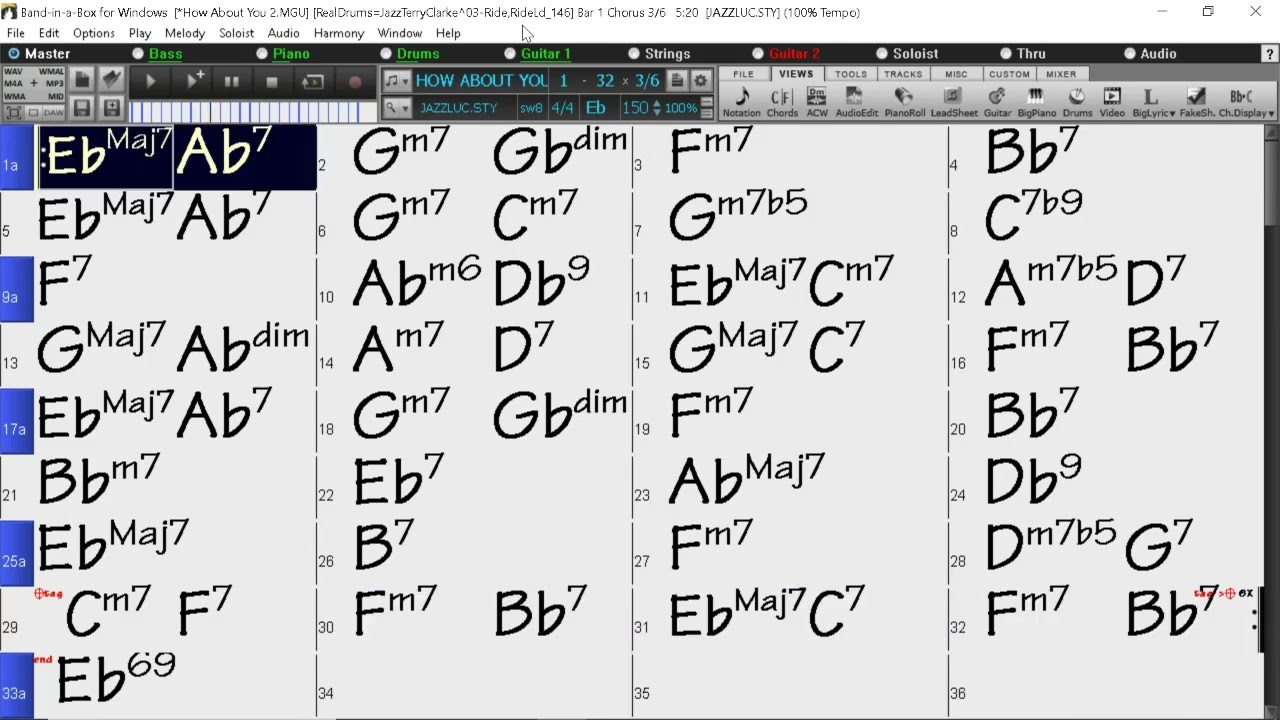The height and width of the screenshot is (720, 1280).
Task: Open the Melody menu
Action: tap(185, 33)
